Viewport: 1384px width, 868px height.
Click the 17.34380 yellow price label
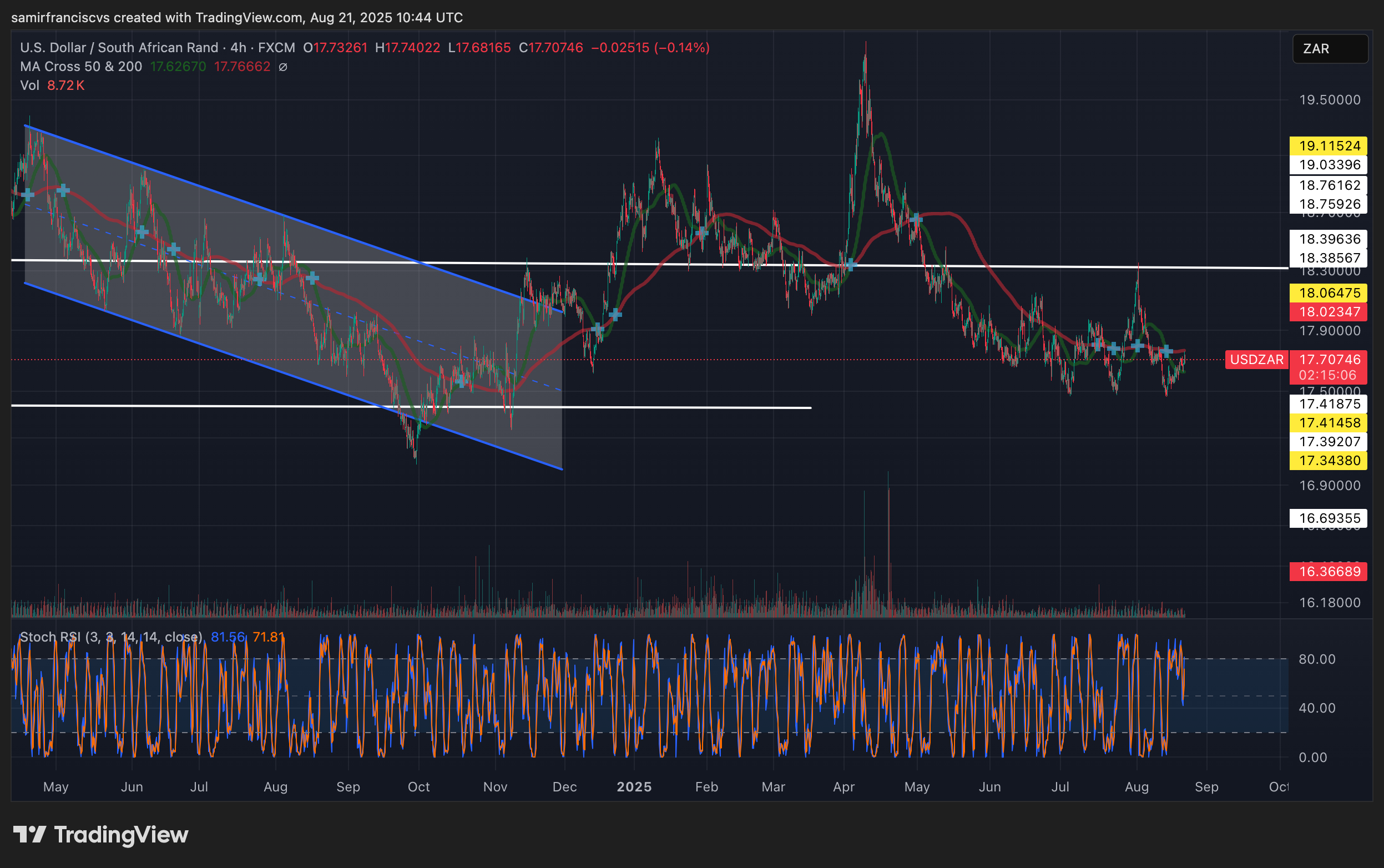pos(1329,461)
